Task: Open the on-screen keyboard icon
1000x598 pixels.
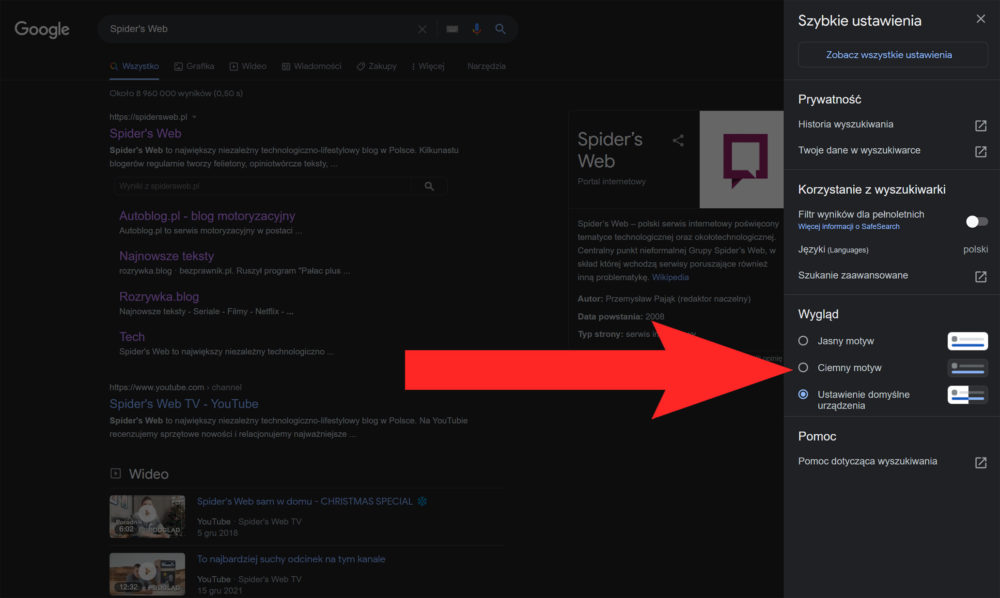Action: pos(452,29)
